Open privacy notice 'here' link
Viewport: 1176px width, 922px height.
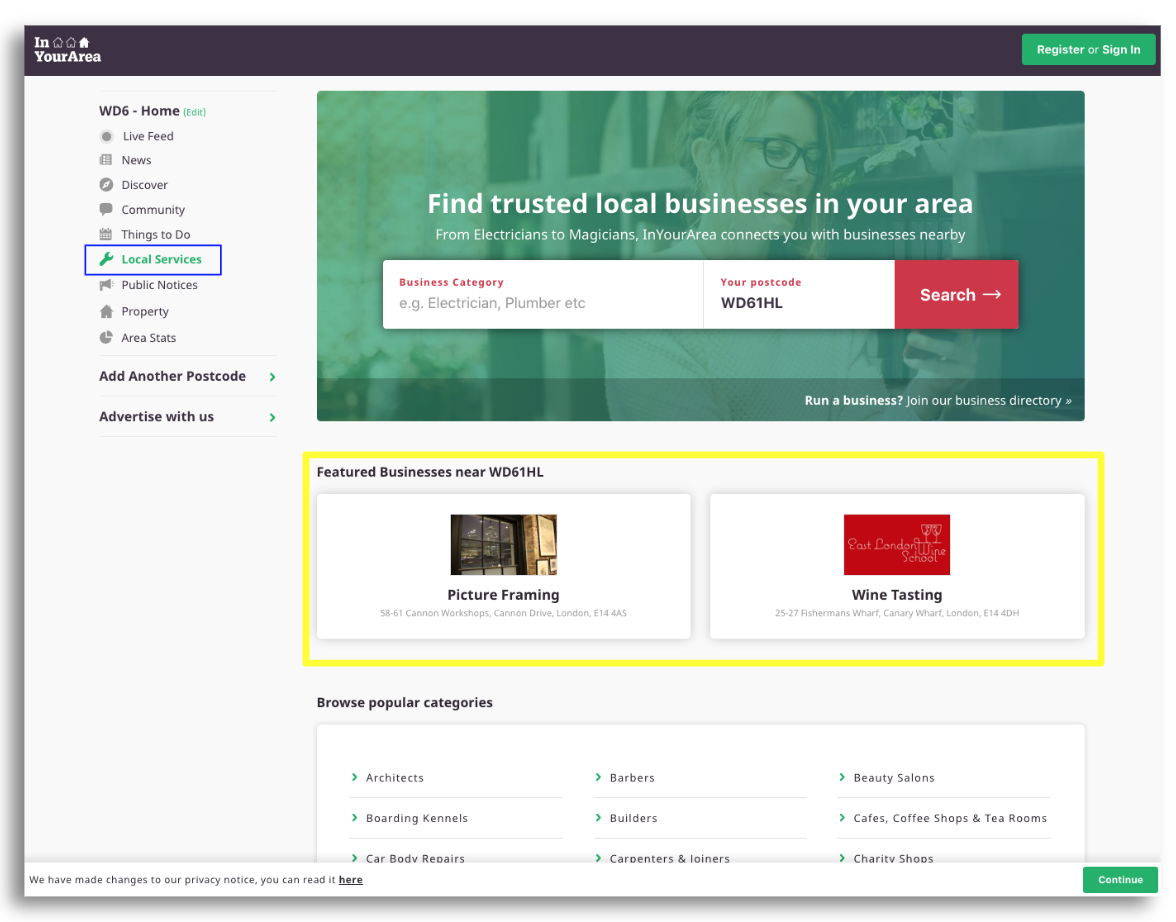coord(350,879)
